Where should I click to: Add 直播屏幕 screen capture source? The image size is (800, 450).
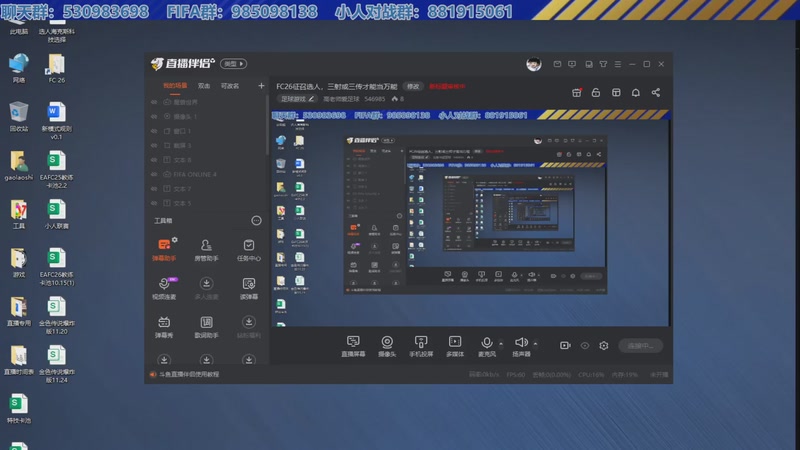pyautogui.click(x=353, y=346)
